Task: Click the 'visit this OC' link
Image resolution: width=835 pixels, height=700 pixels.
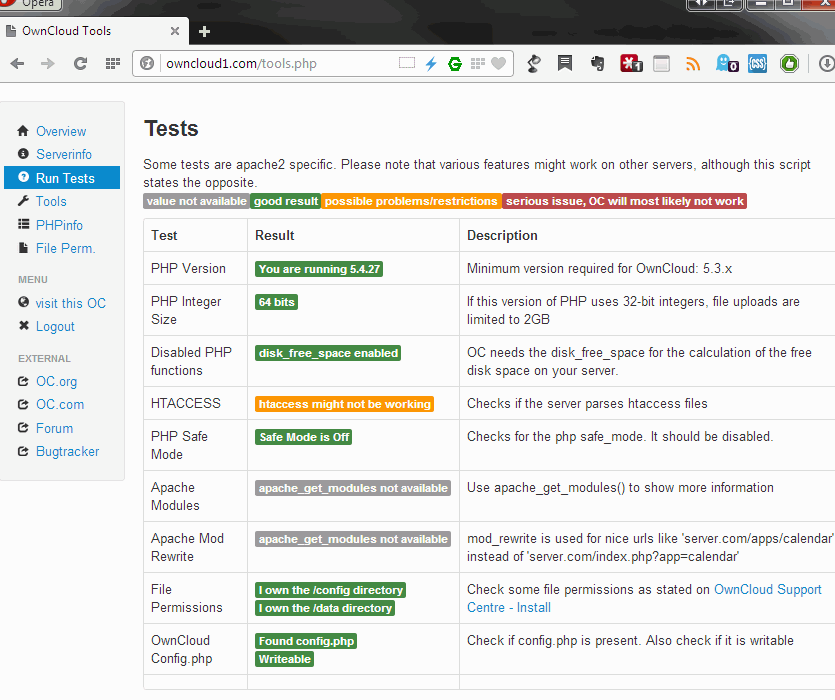Action: pos(70,303)
